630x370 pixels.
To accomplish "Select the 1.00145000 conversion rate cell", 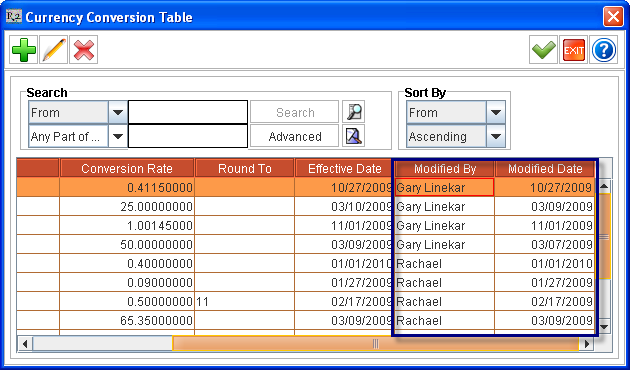I will 127,225.
